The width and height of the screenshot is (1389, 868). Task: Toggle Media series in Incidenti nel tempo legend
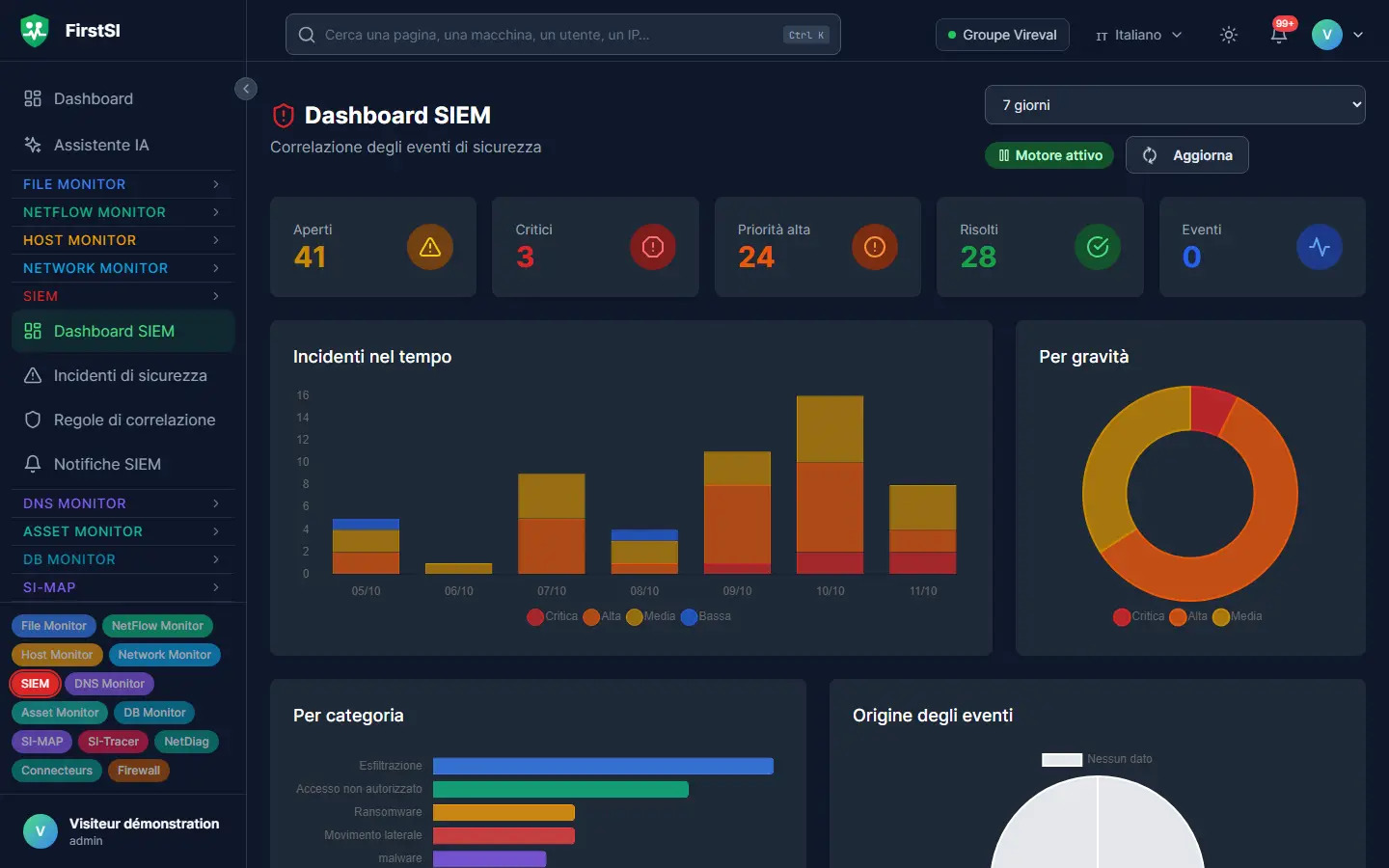[x=651, y=616]
